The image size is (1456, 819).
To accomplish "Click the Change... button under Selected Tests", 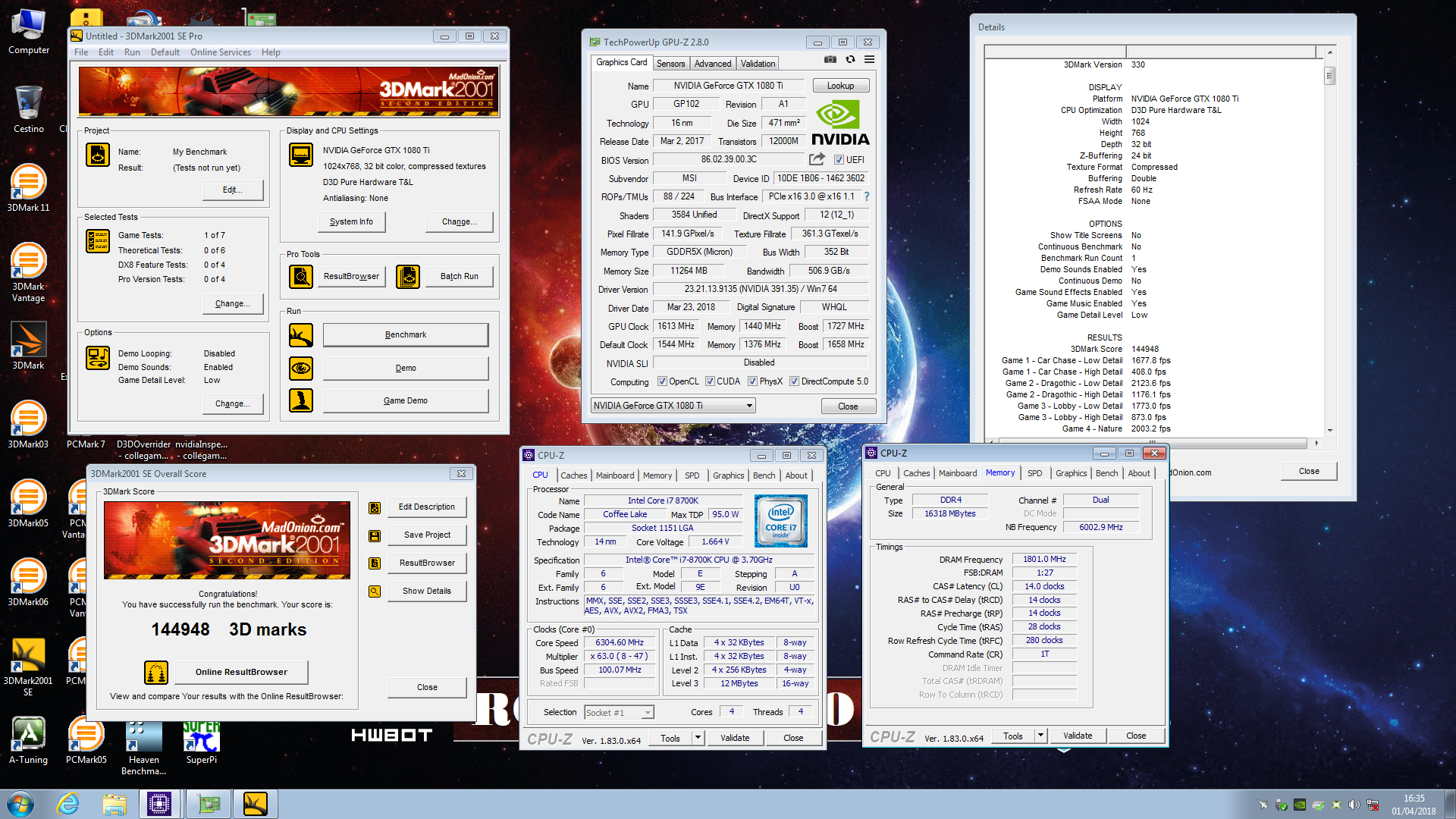I will coord(233,304).
